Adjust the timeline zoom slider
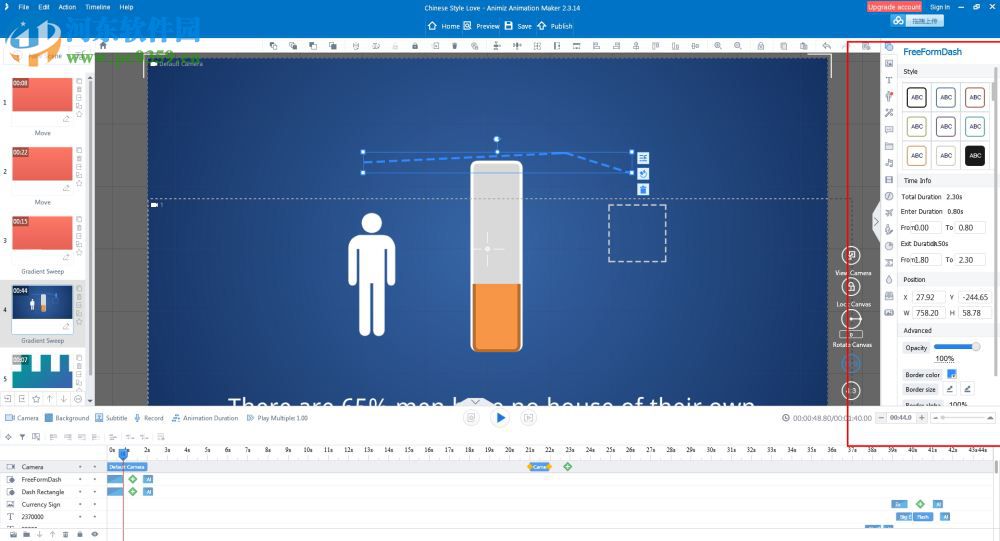Viewport: 1000px width, 541px height. click(x=964, y=418)
